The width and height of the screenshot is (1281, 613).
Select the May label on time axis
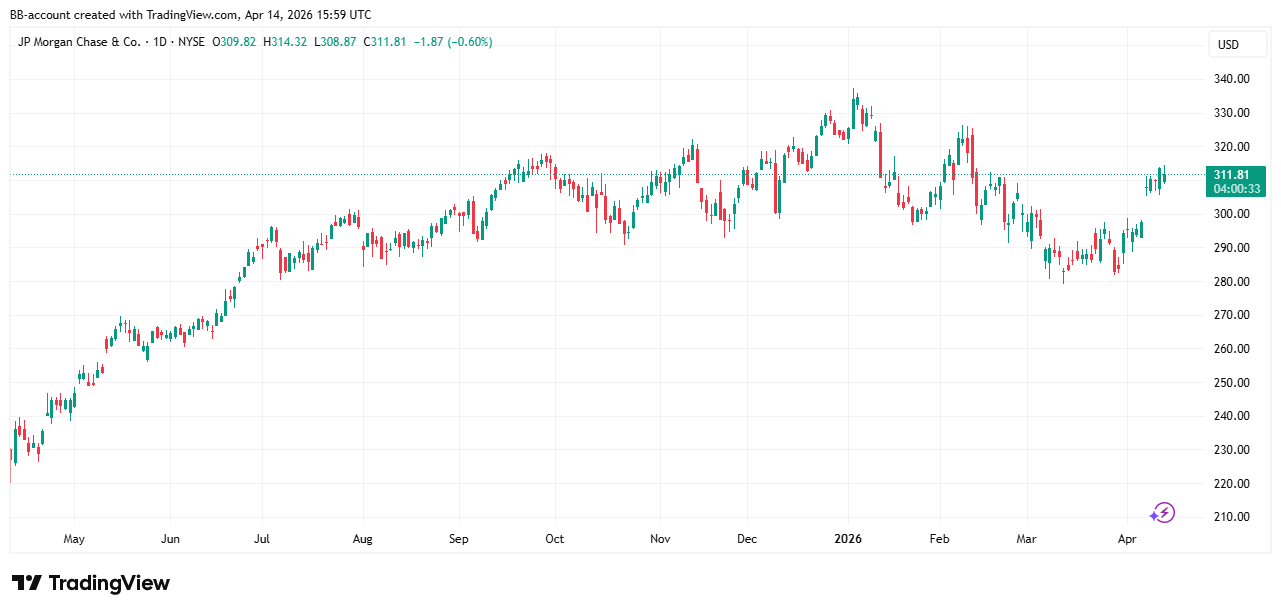tap(74, 539)
